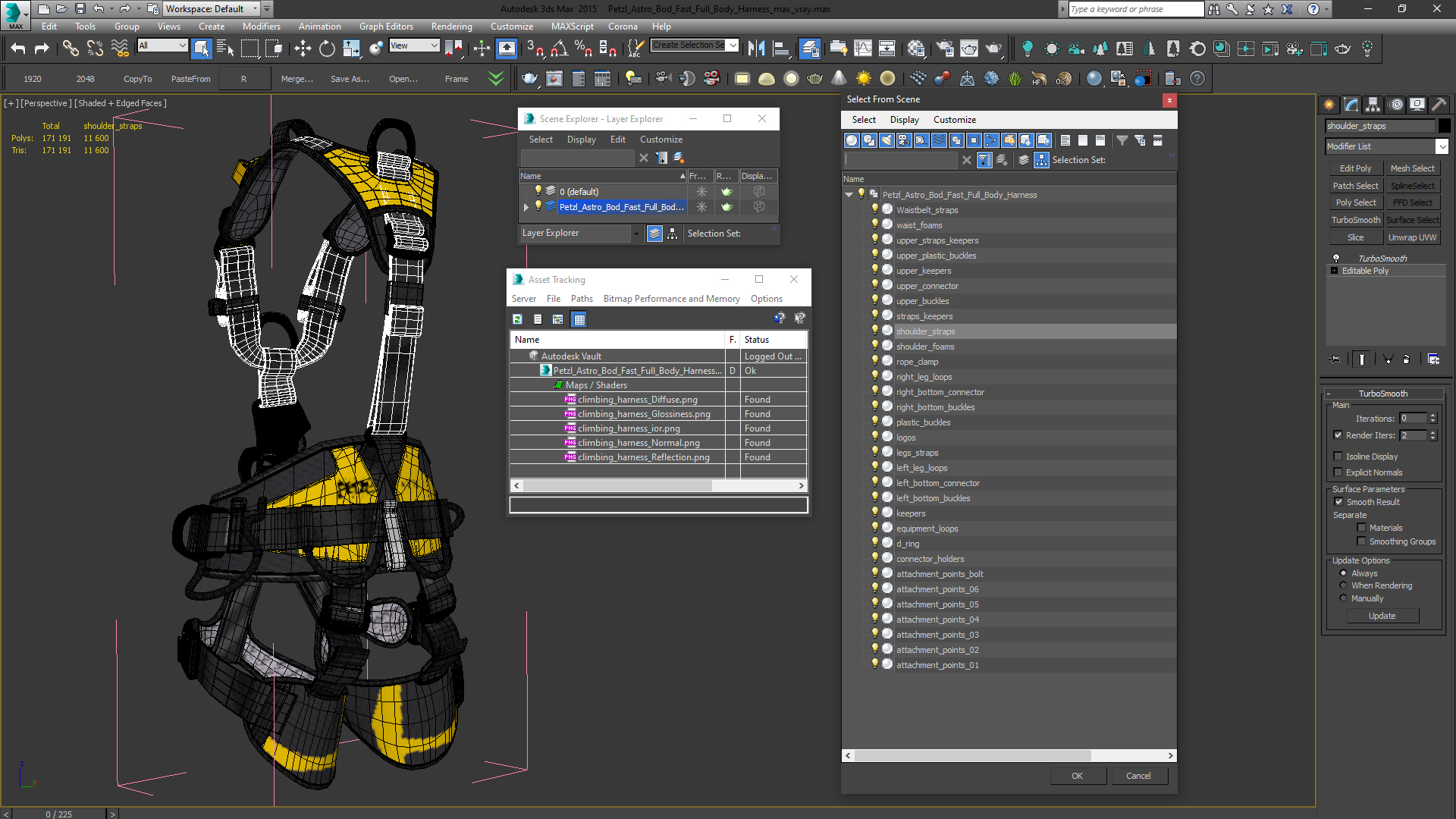Viewport: 1456px width, 819px height.
Task: Open the Graph Editors menu
Action: tap(386, 26)
